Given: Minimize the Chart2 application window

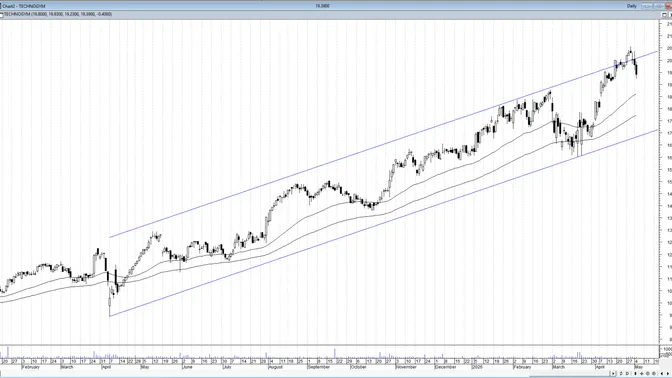Looking at the screenshot, I should click(x=647, y=6).
